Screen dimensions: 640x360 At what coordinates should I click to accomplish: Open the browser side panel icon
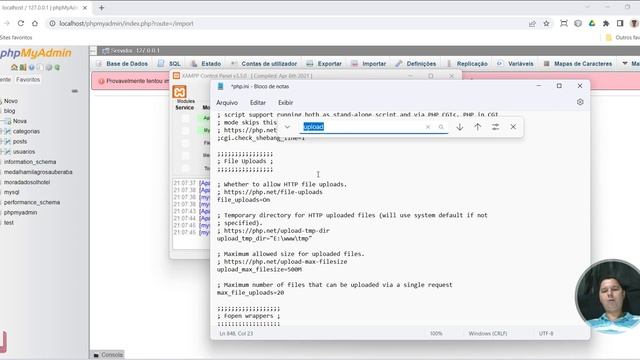(620, 24)
